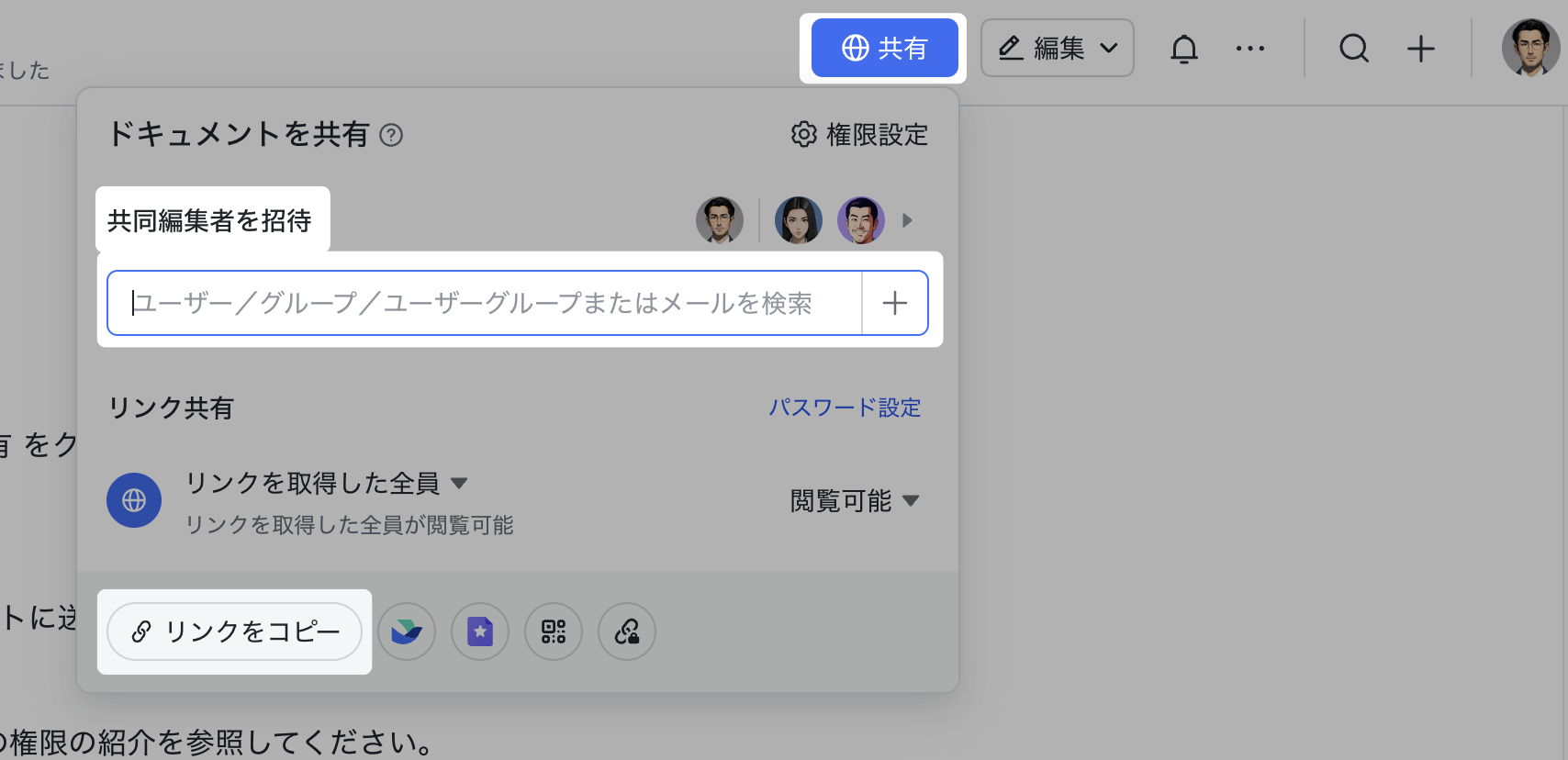Open the 編集 mode dropdown

[1058, 48]
